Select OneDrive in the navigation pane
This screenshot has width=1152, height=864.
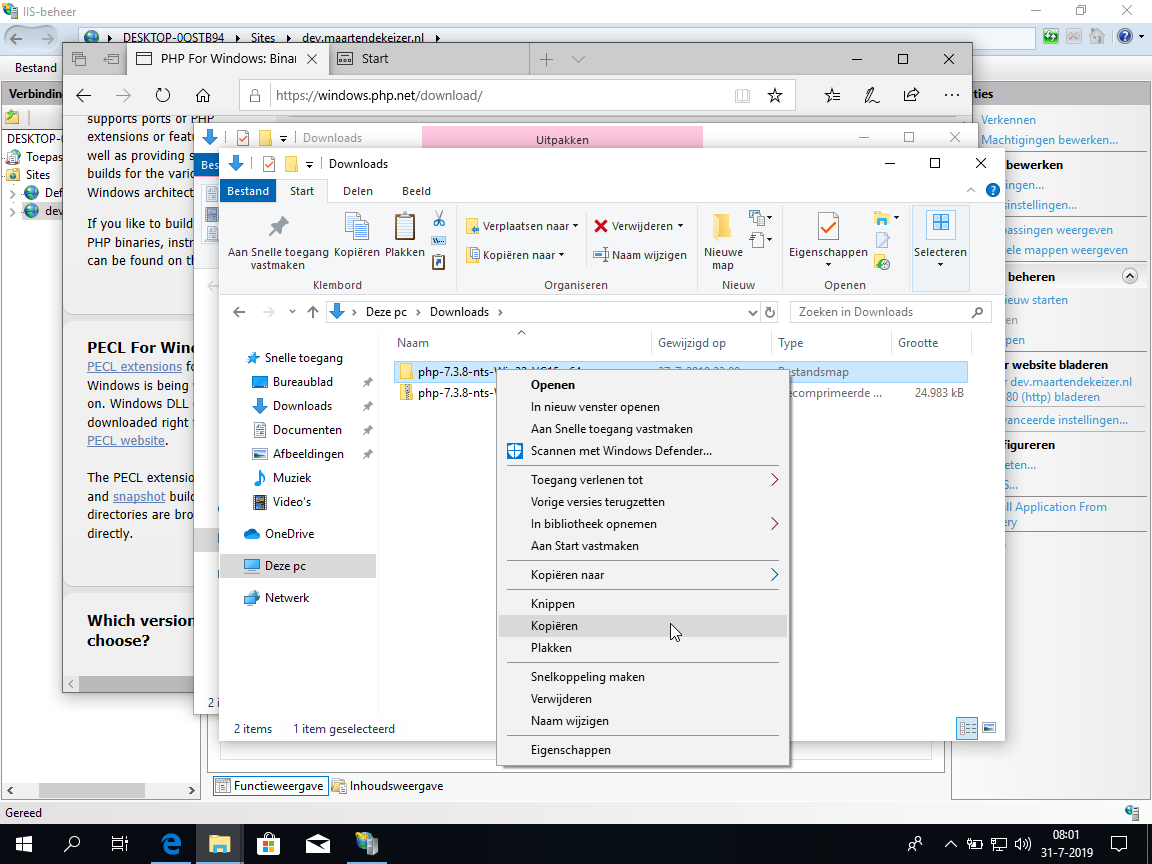(289, 534)
